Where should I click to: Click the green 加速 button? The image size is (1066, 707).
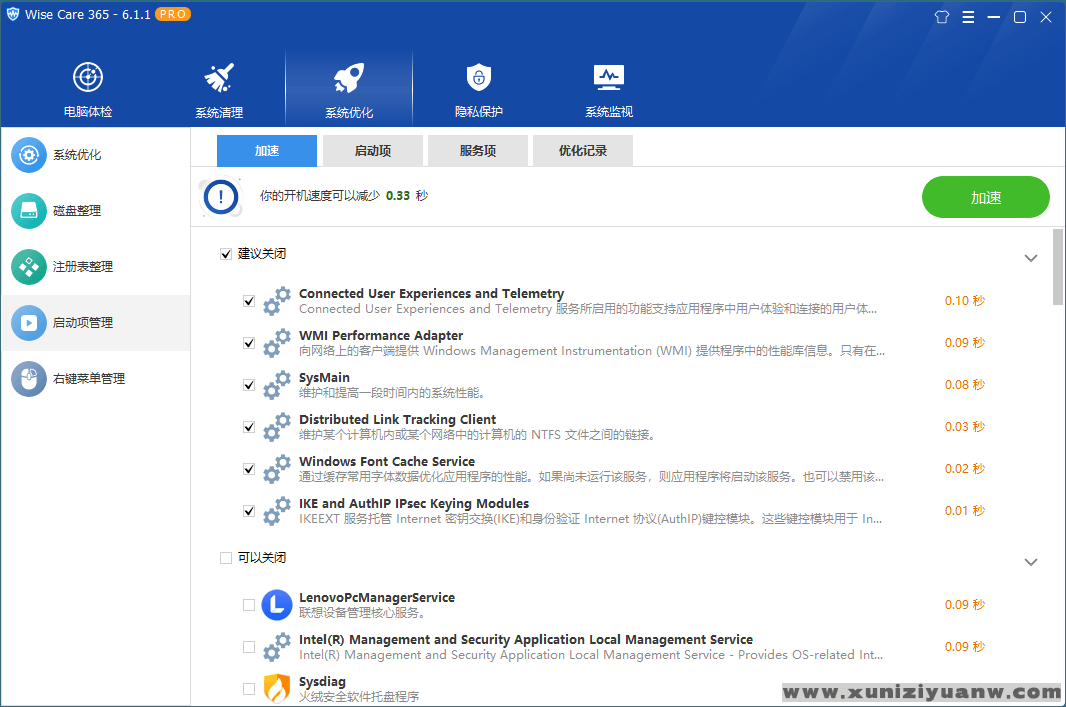(985, 197)
